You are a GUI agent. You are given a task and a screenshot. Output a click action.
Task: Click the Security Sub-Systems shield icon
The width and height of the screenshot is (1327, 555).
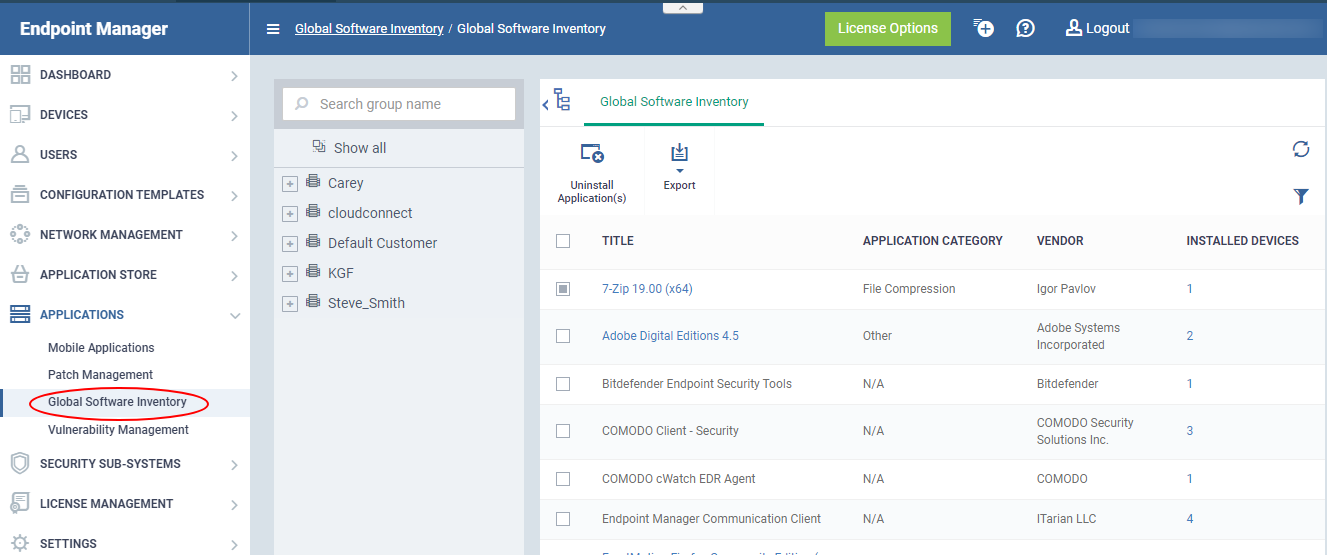pyautogui.click(x=20, y=464)
